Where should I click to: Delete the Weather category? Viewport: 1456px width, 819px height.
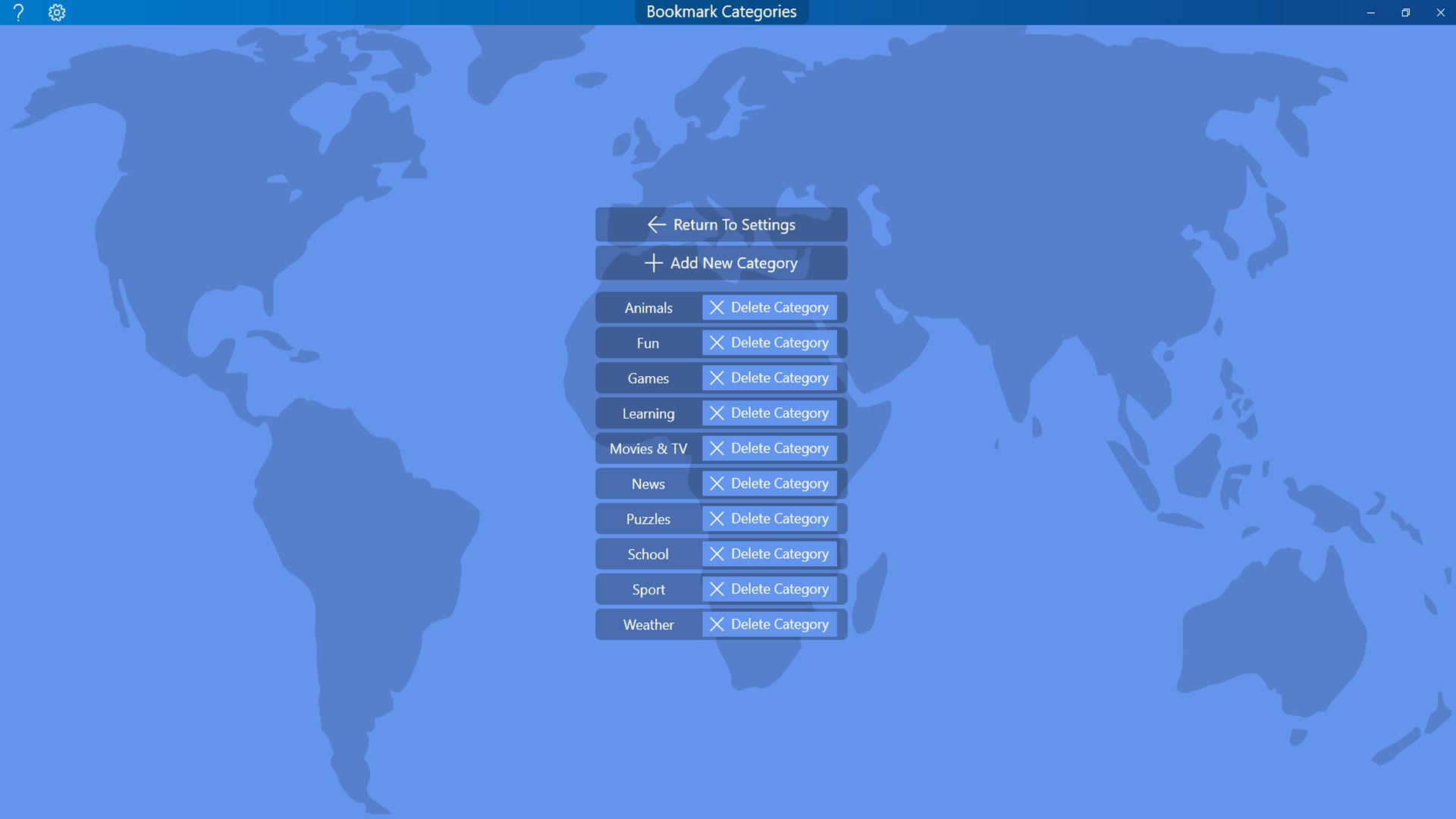769,624
